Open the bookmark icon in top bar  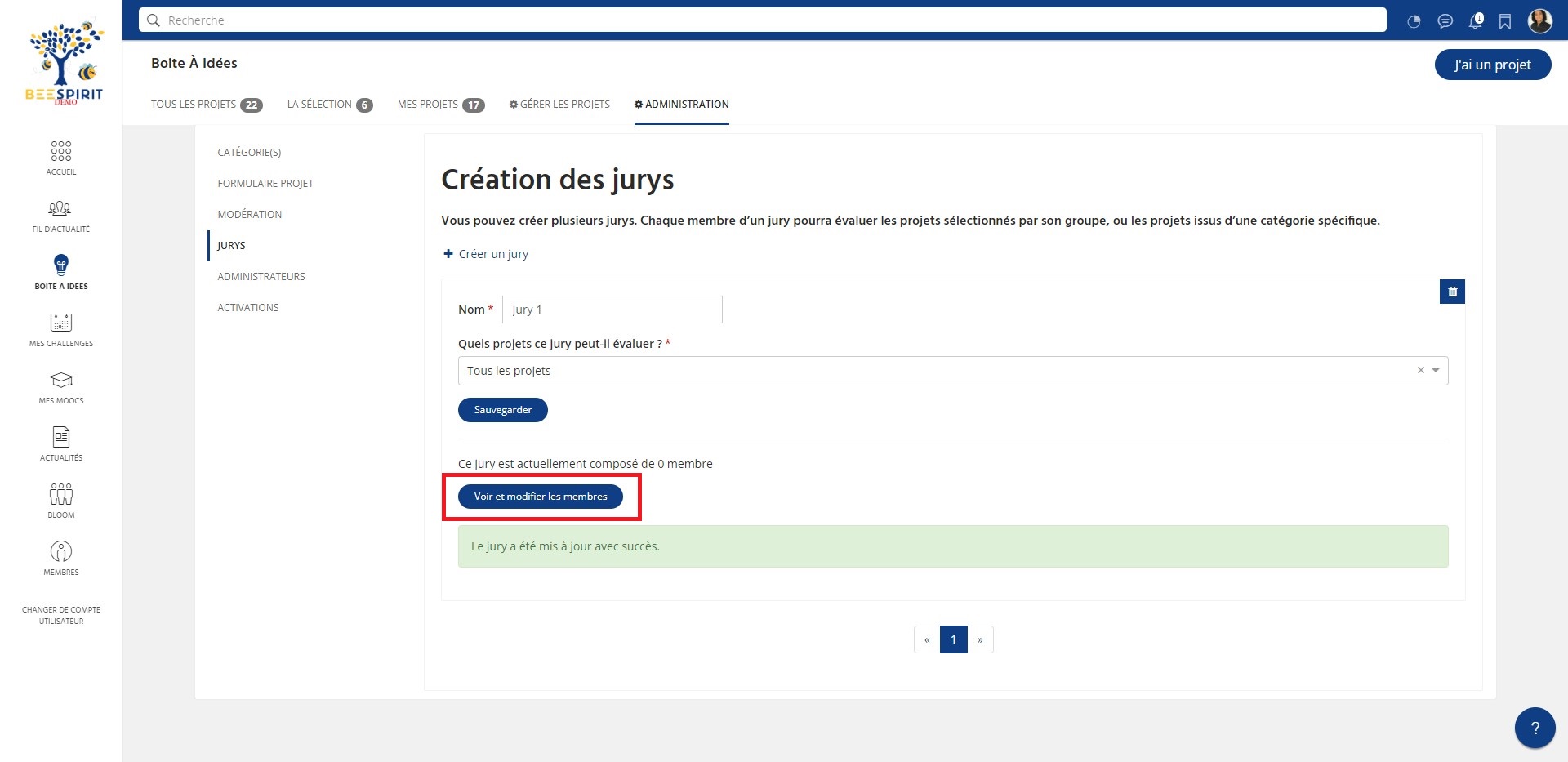[1505, 21]
